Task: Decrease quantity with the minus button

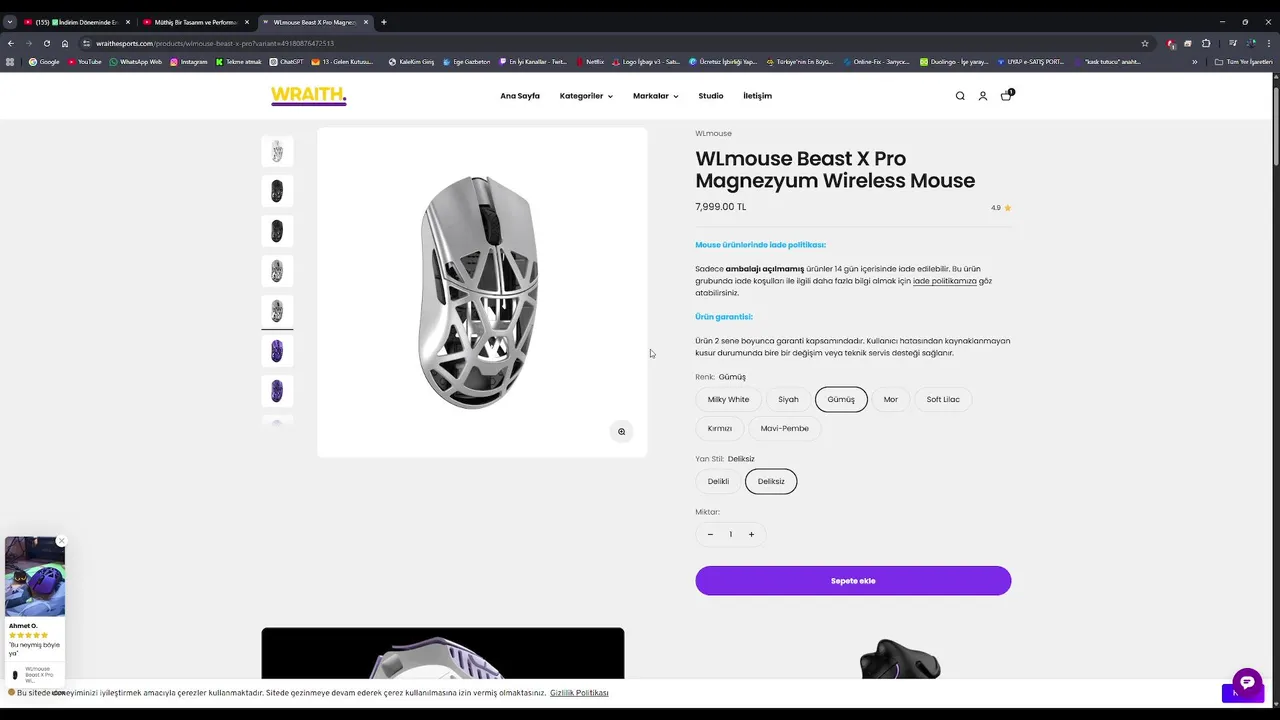Action: pyautogui.click(x=710, y=535)
